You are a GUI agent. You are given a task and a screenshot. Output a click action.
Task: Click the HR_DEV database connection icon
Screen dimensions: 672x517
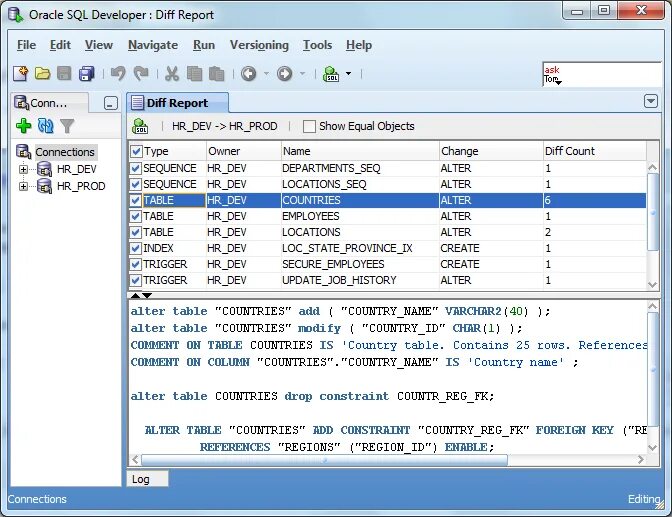(44, 169)
